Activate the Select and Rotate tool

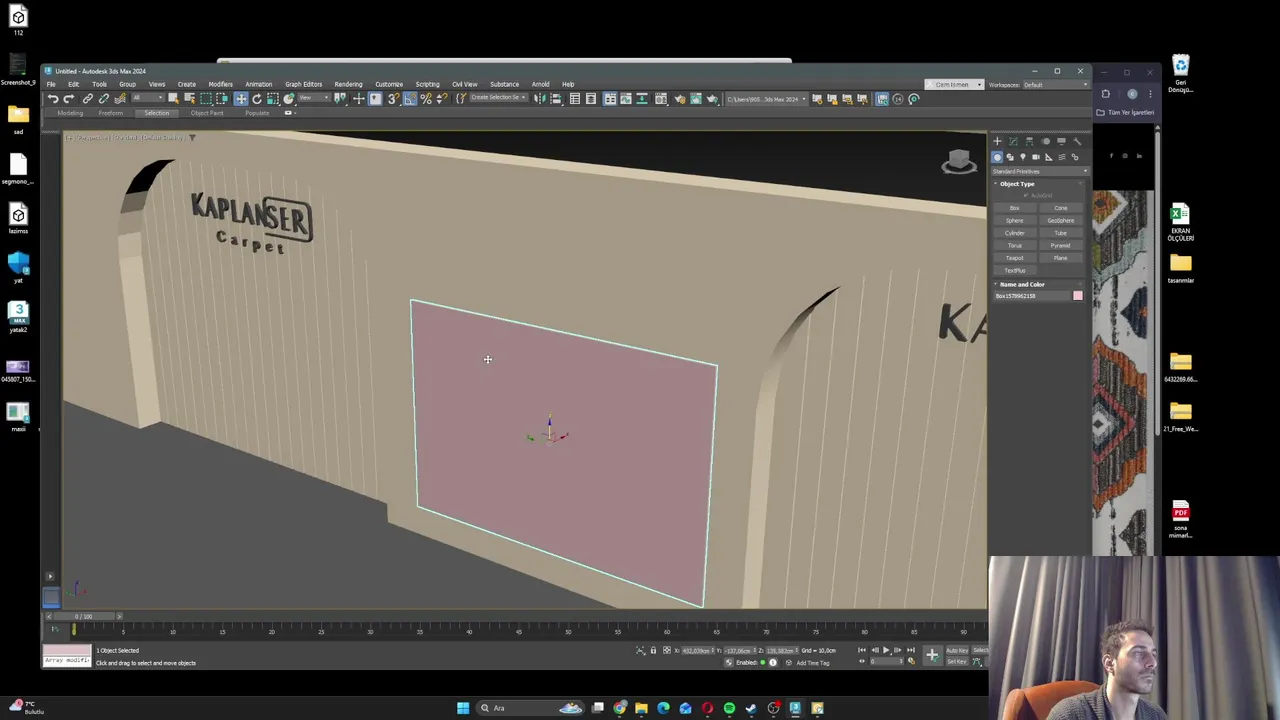coord(257,98)
